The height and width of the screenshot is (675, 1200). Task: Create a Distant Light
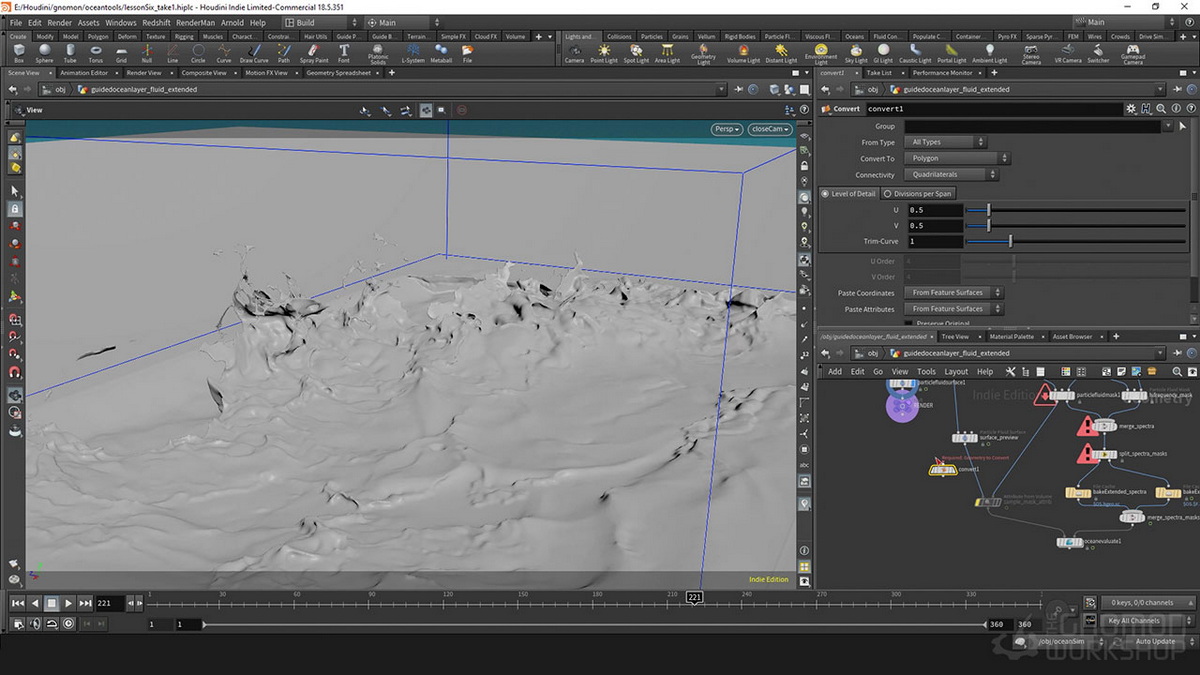(x=781, y=53)
